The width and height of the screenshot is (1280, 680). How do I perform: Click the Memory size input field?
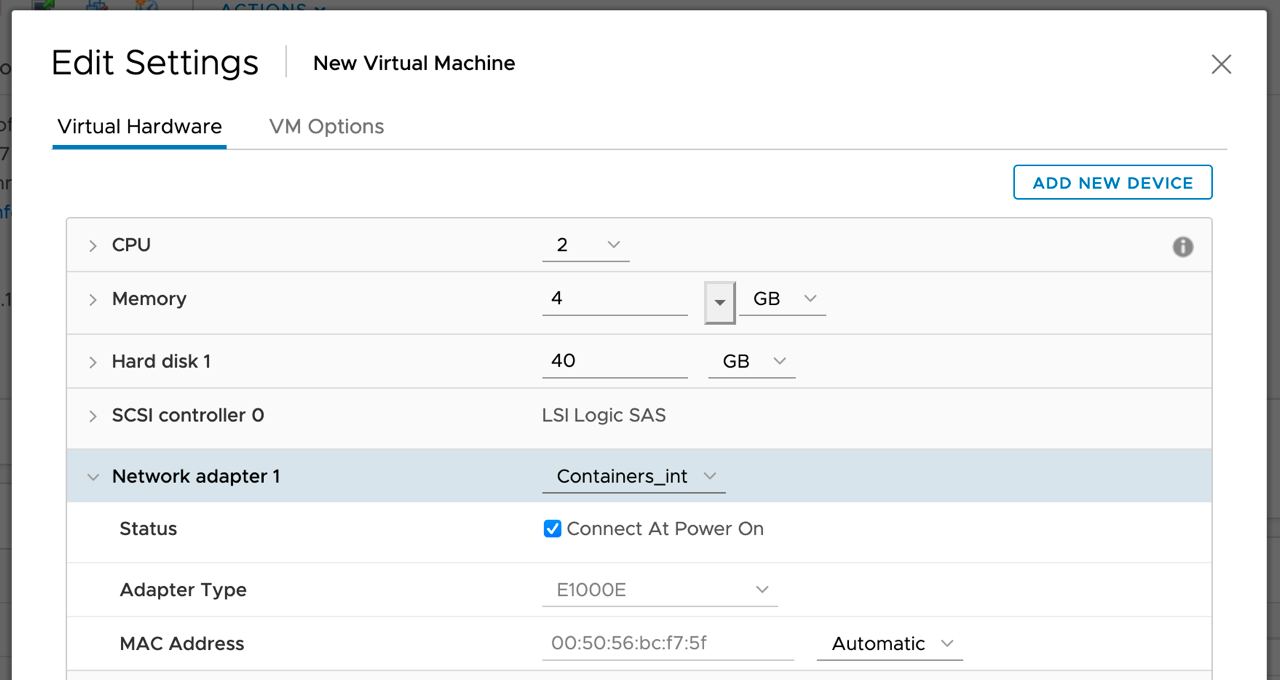[x=614, y=299]
